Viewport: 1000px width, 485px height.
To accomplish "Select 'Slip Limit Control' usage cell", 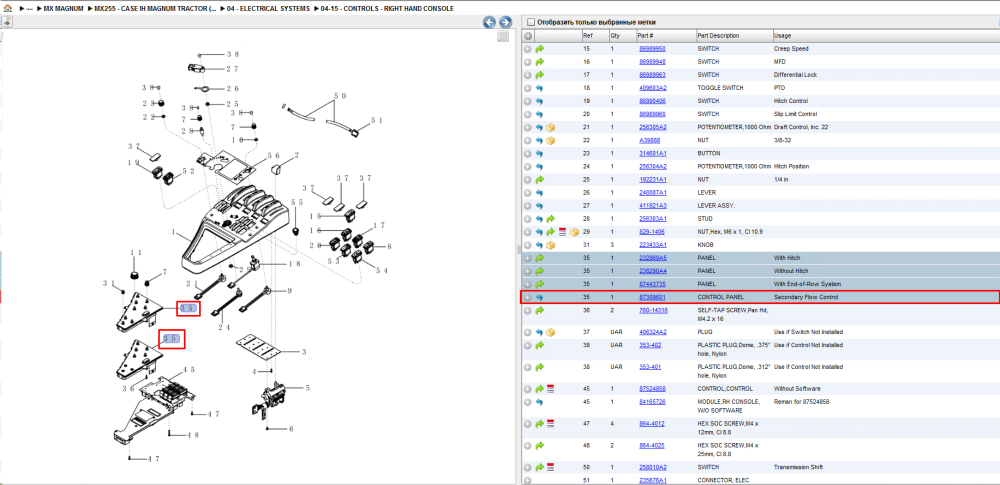I will 795,114.
